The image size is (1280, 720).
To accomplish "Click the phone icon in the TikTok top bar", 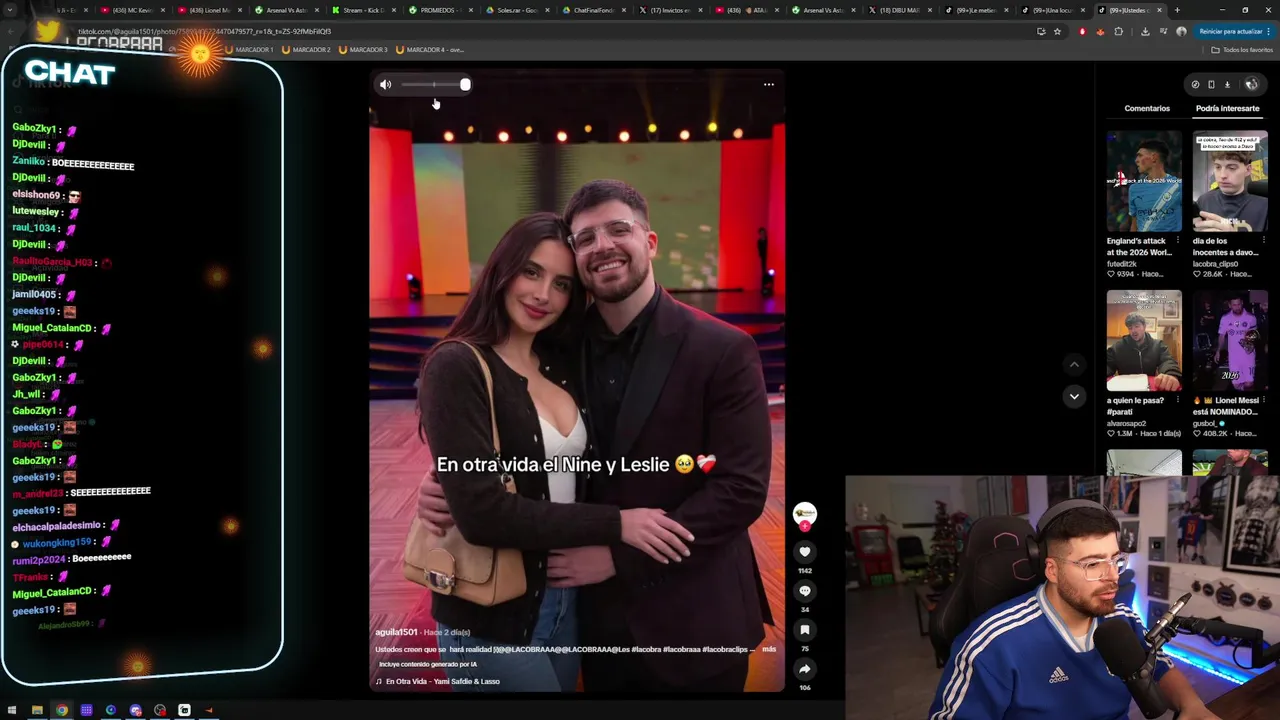I will pyautogui.click(x=1211, y=85).
